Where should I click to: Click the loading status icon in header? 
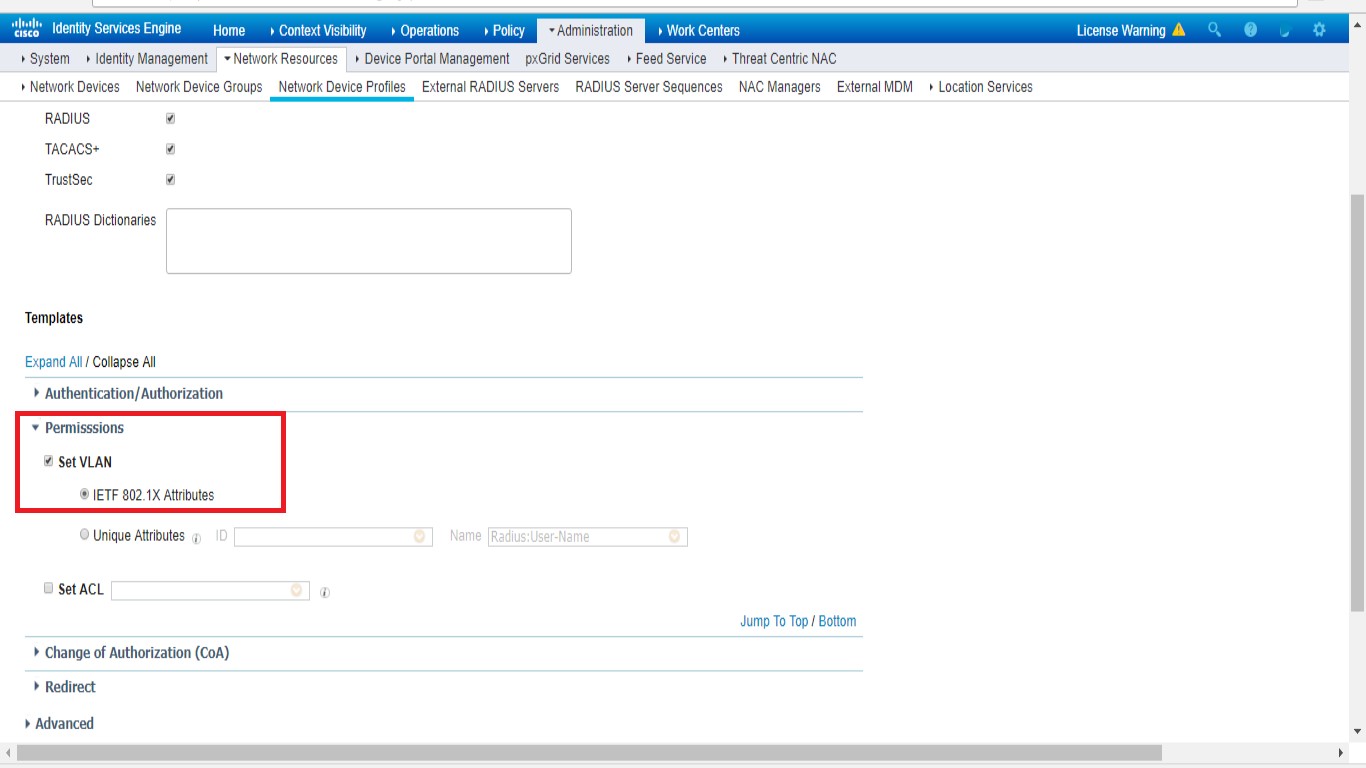tap(1285, 30)
